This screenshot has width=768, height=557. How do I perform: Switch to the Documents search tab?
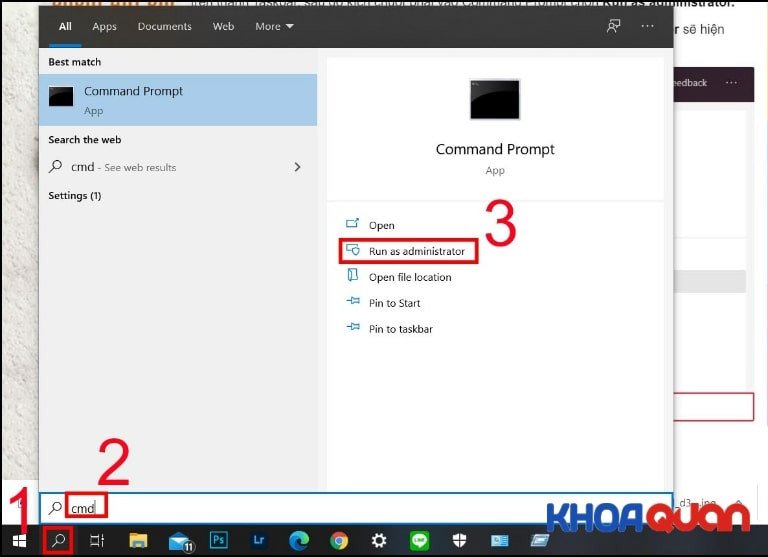(165, 26)
